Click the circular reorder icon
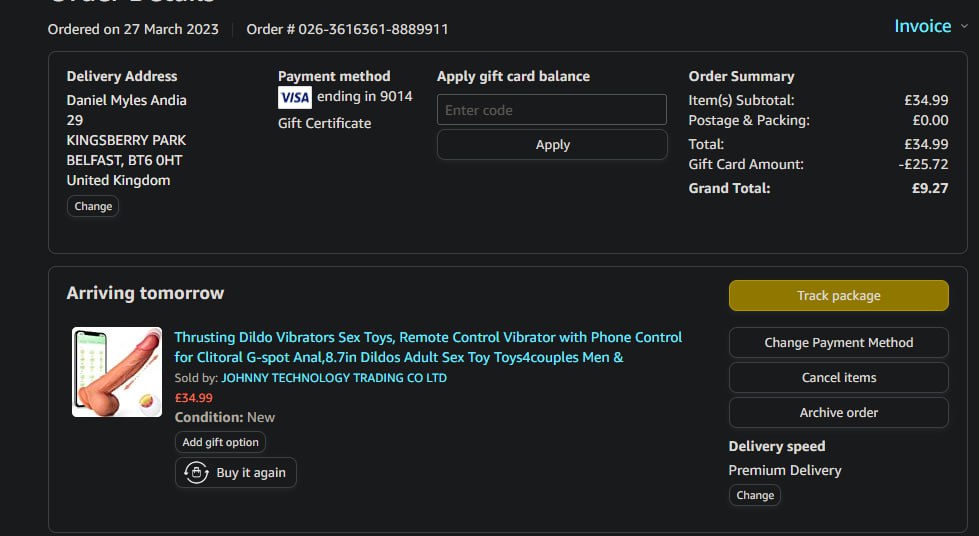This screenshot has width=979, height=536. (x=197, y=473)
